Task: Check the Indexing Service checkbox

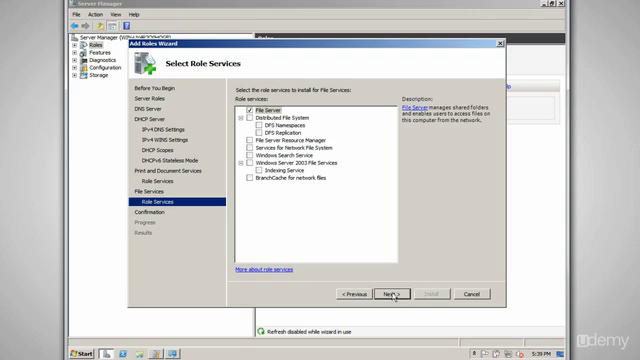Action: (259, 170)
